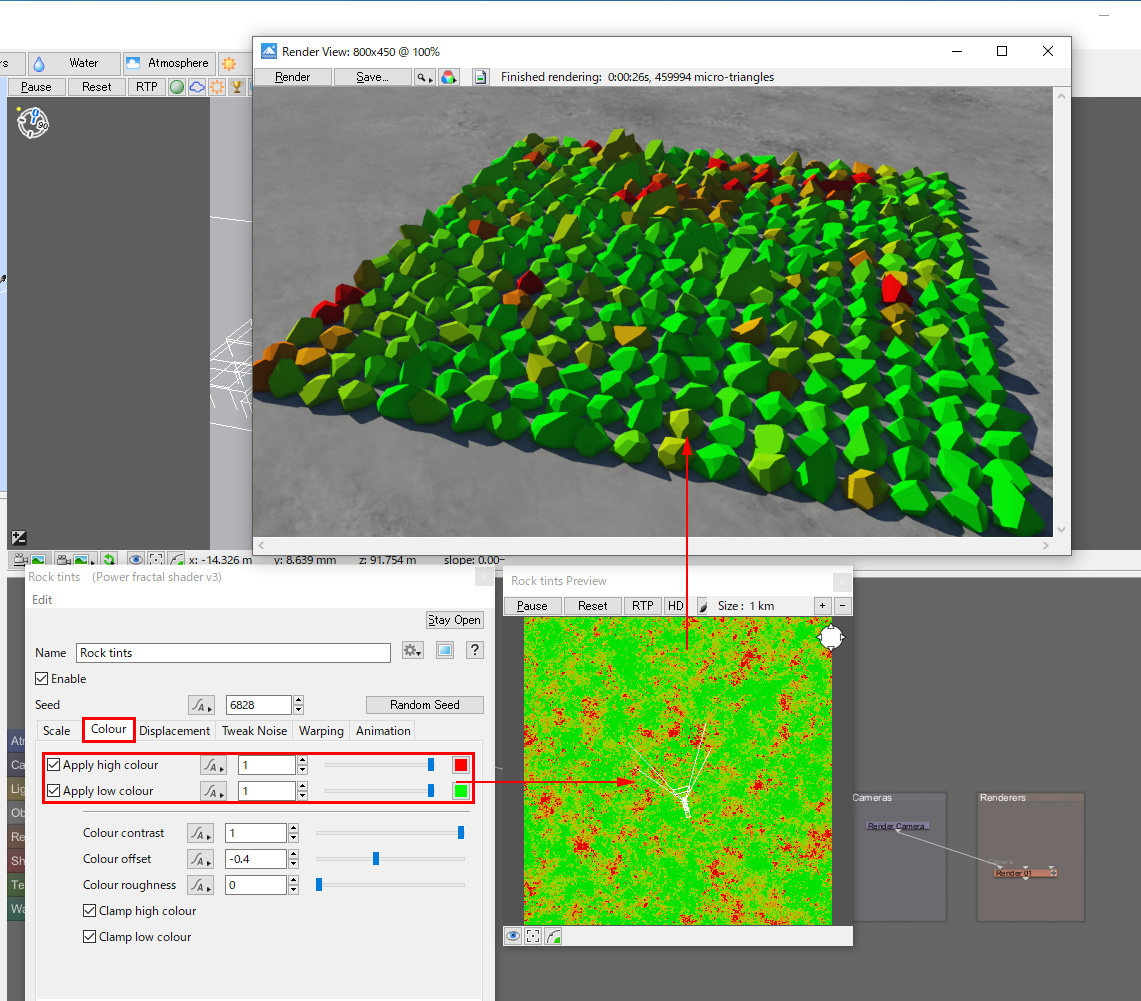This screenshot has height=1001, width=1141.
Task: Open the RGB channel dropdown in Render View
Action: (x=448, y=77)
